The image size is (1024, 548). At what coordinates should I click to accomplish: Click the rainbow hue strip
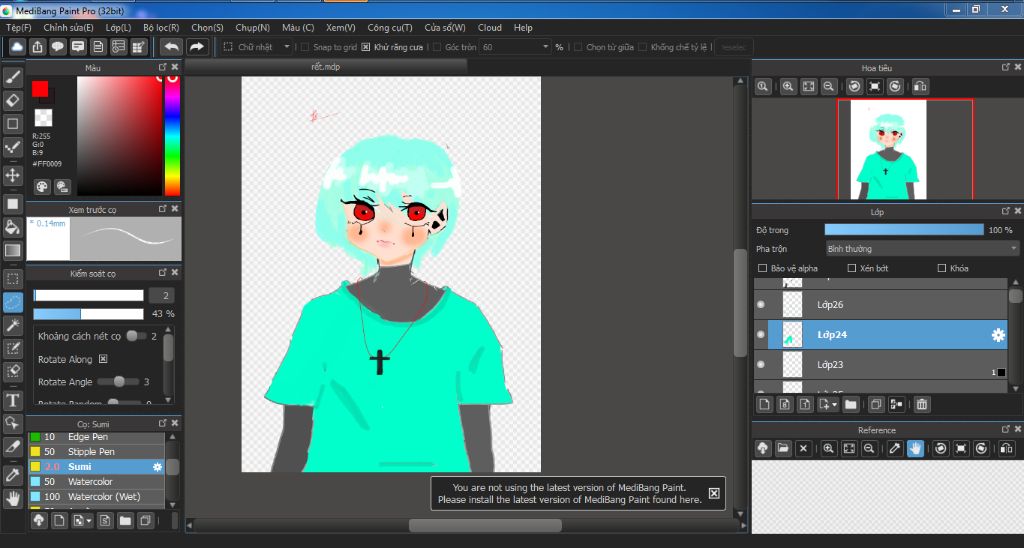coord(172,136)
